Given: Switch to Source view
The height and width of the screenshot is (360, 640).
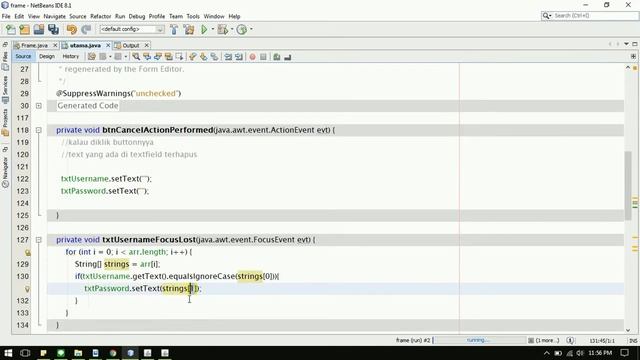Looking at the screenshot, I should (23, 56).
